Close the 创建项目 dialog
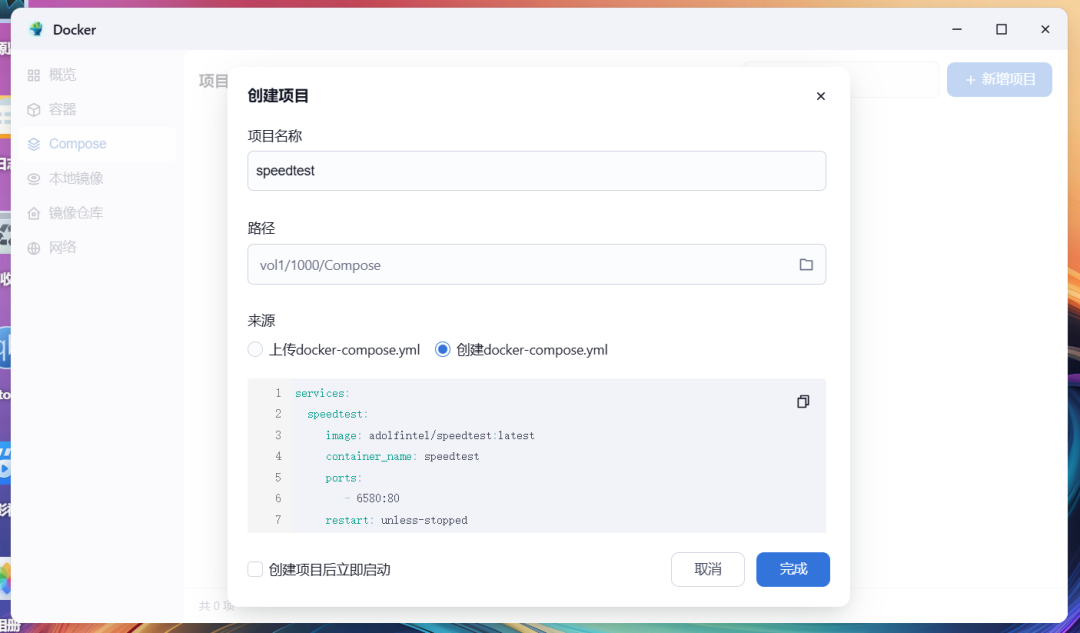The image size is (1080, 633). coord(820,96)
